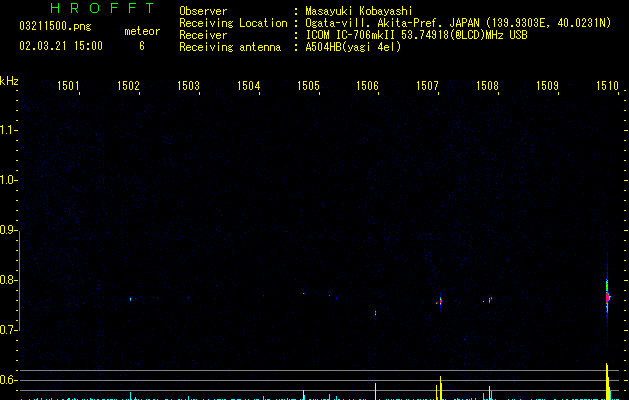629x400 pixels.
Task: Select the ICOM IC-706mkII receiver description
Action: (416, 35)
